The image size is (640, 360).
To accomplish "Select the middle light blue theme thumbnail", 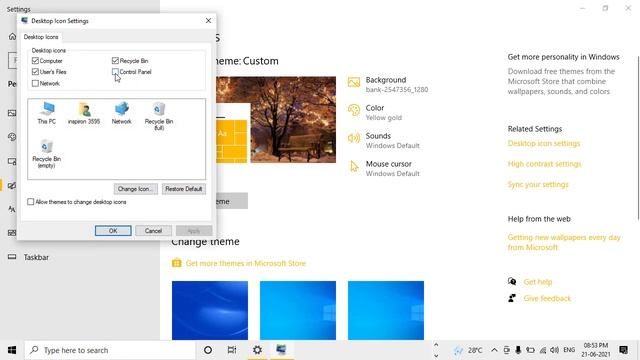I will click(x=298, y=310).
